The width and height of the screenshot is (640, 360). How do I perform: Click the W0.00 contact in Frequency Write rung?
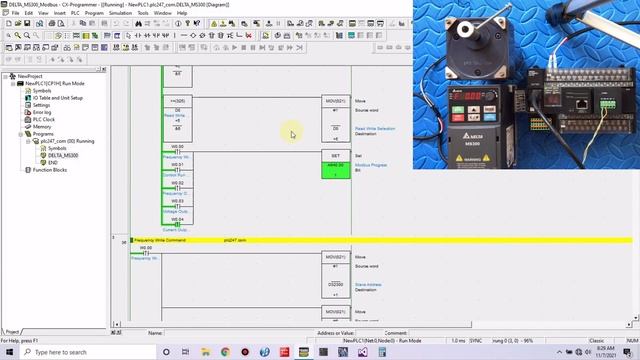tap(146, 253)
